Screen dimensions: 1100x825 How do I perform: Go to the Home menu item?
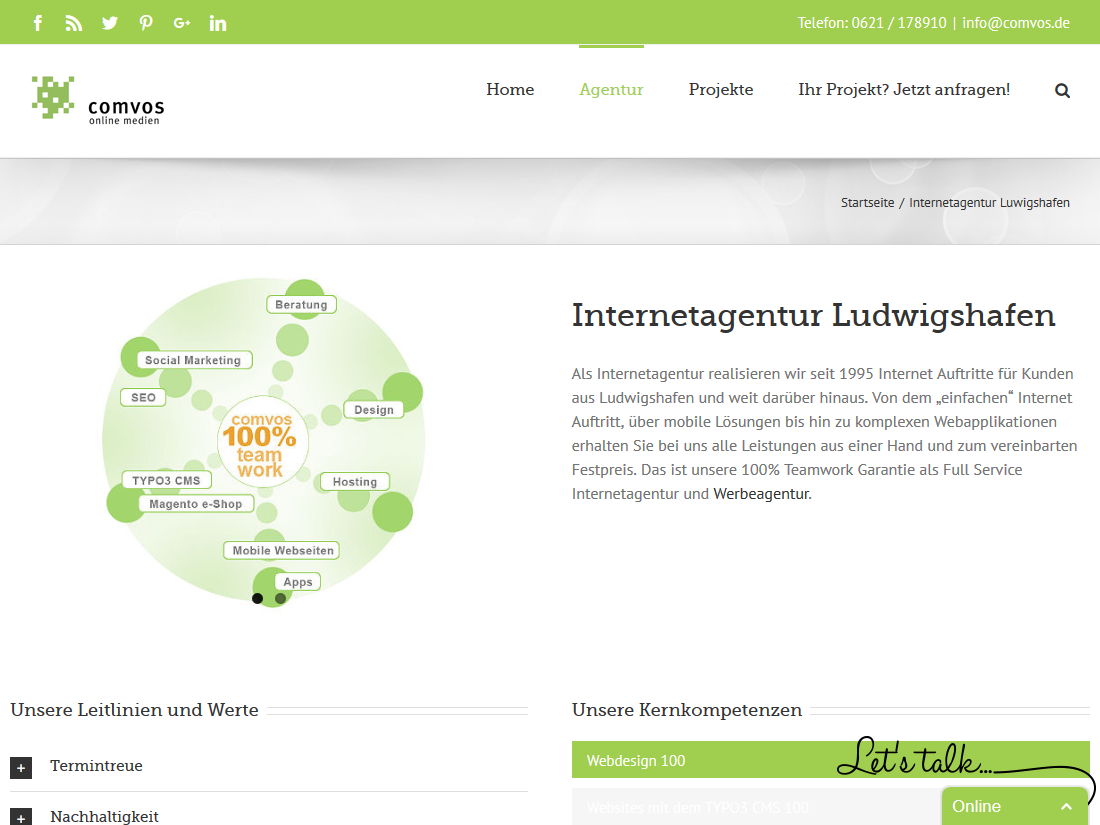[x=510, y=90]
